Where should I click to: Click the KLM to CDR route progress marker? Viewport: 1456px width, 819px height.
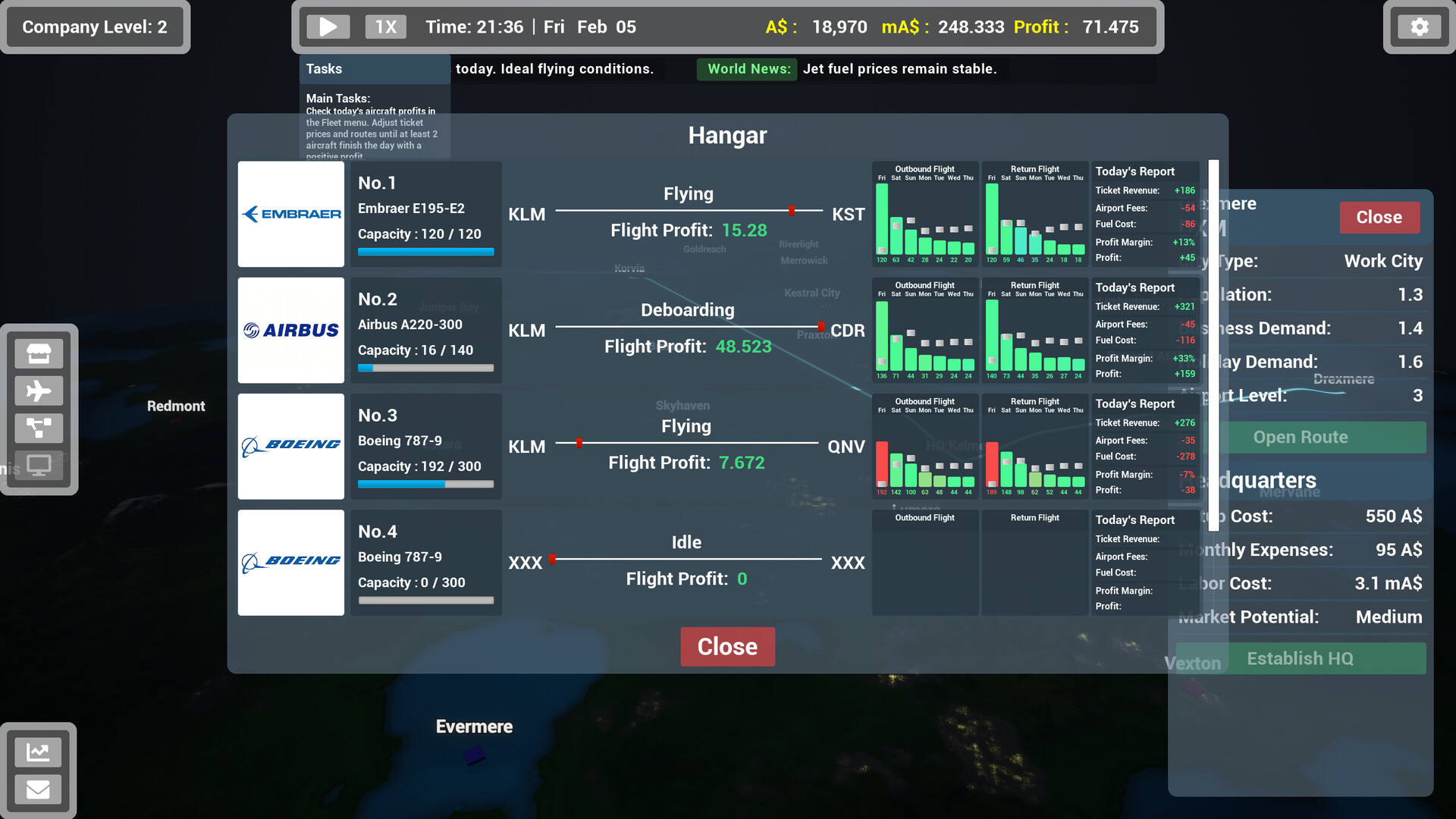point(821,326)
